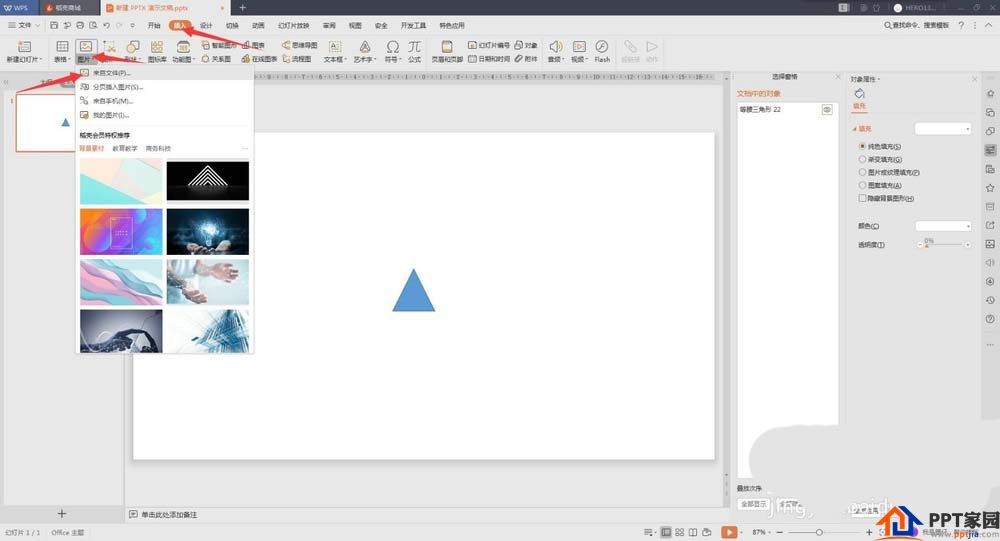Switch to slide sorter view icon
The width and height of the screenshot is (1000, 541).
[x=679, y=532]
